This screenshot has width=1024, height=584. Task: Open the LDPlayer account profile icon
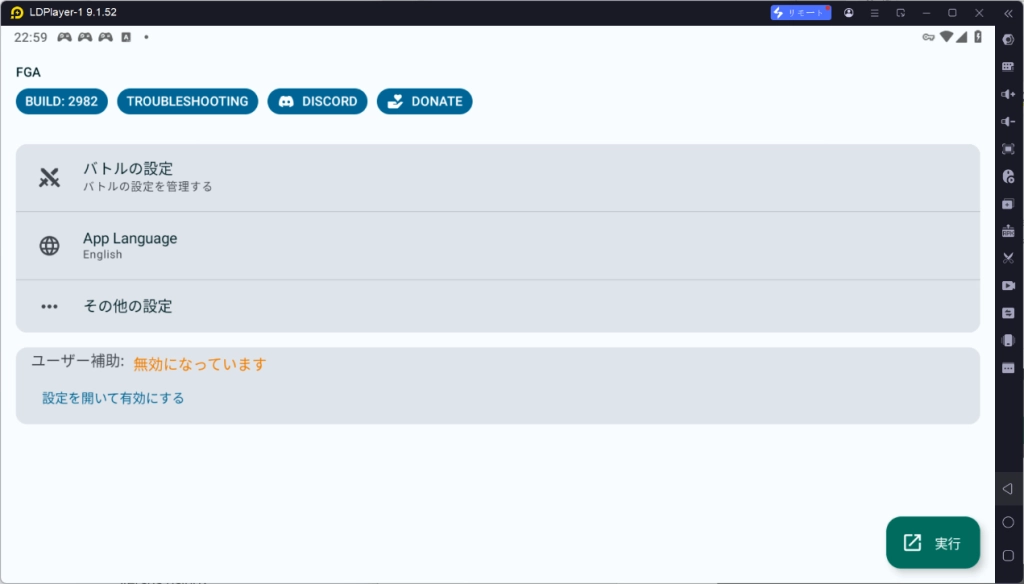(848, 12)
